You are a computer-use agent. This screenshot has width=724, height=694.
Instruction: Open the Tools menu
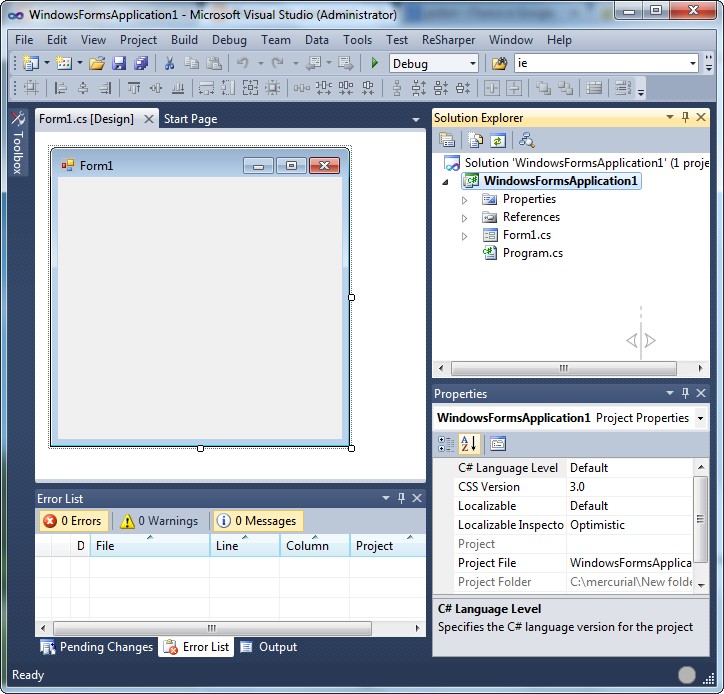coord(357,40)
